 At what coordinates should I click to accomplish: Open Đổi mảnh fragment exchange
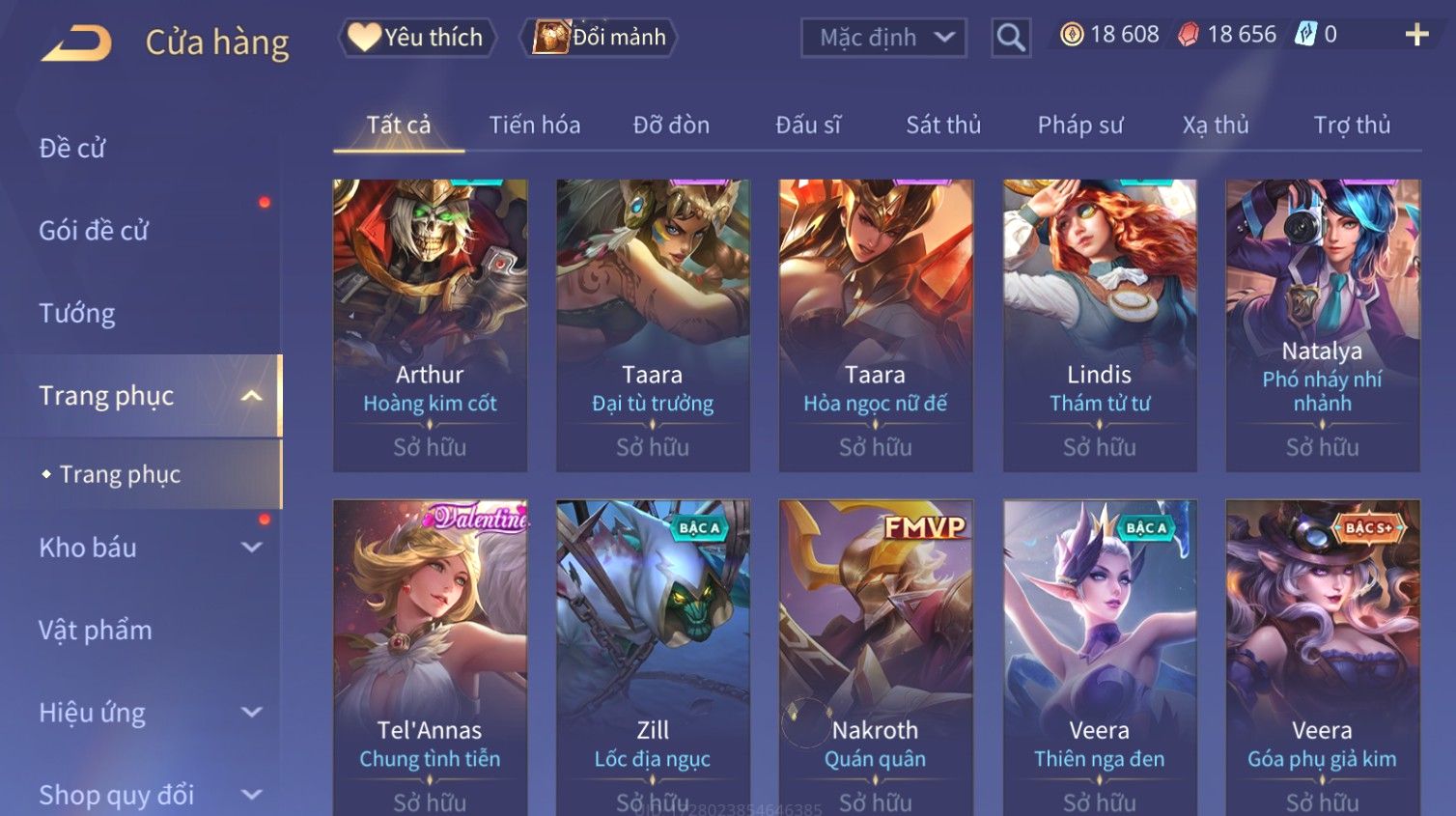598,38
